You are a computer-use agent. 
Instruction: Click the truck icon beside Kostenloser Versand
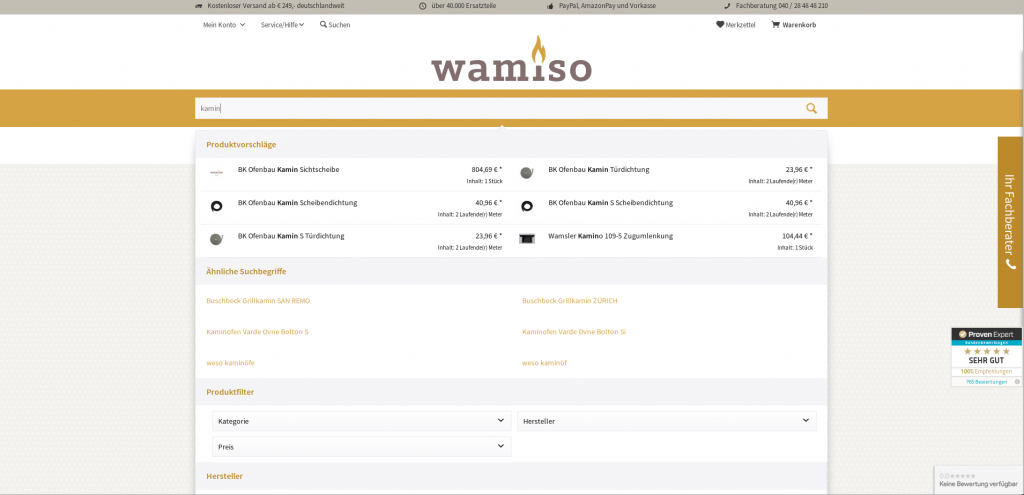[x=199, y=6]
